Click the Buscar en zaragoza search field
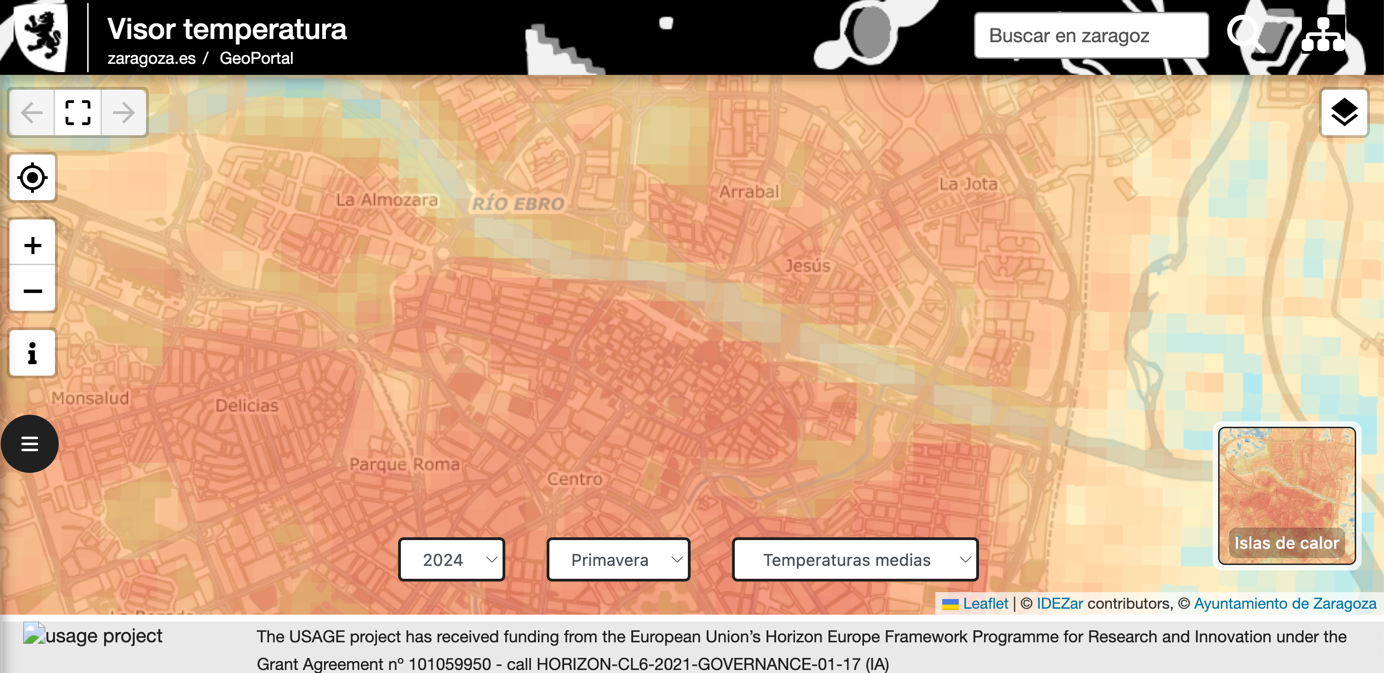1384x673 pixels. (x=1090, y=36)
